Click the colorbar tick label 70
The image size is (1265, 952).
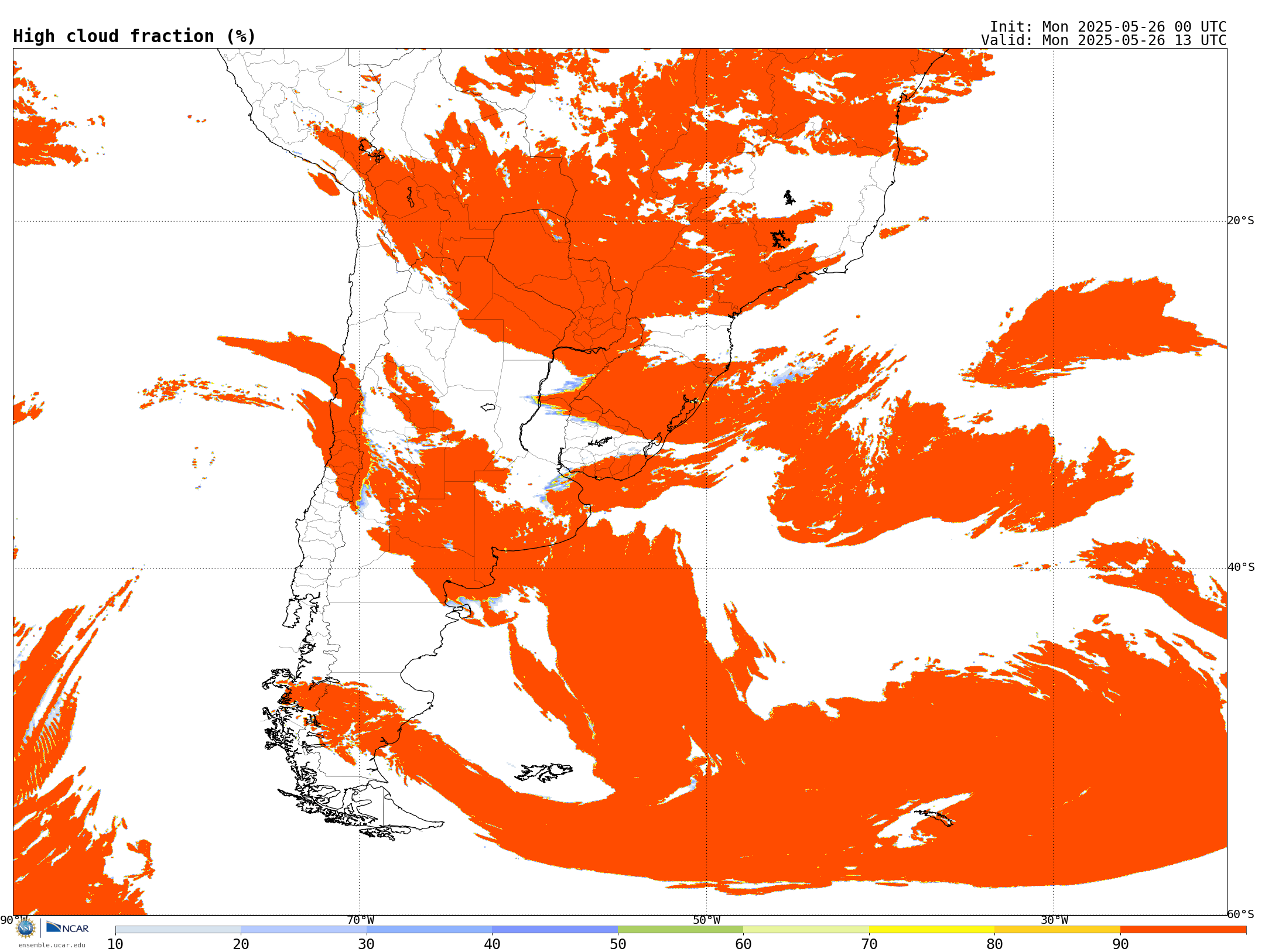coord(869,944)
